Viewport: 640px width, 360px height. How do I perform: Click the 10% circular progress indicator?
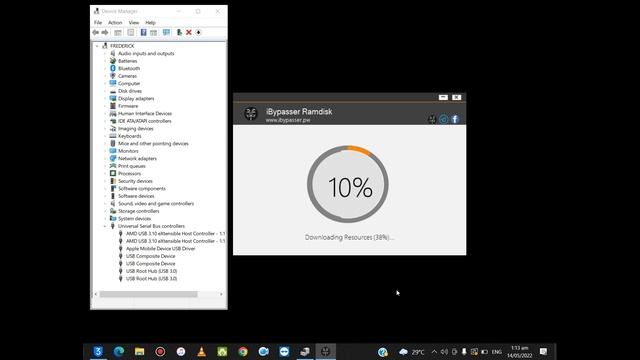click(x=348, y=184)
